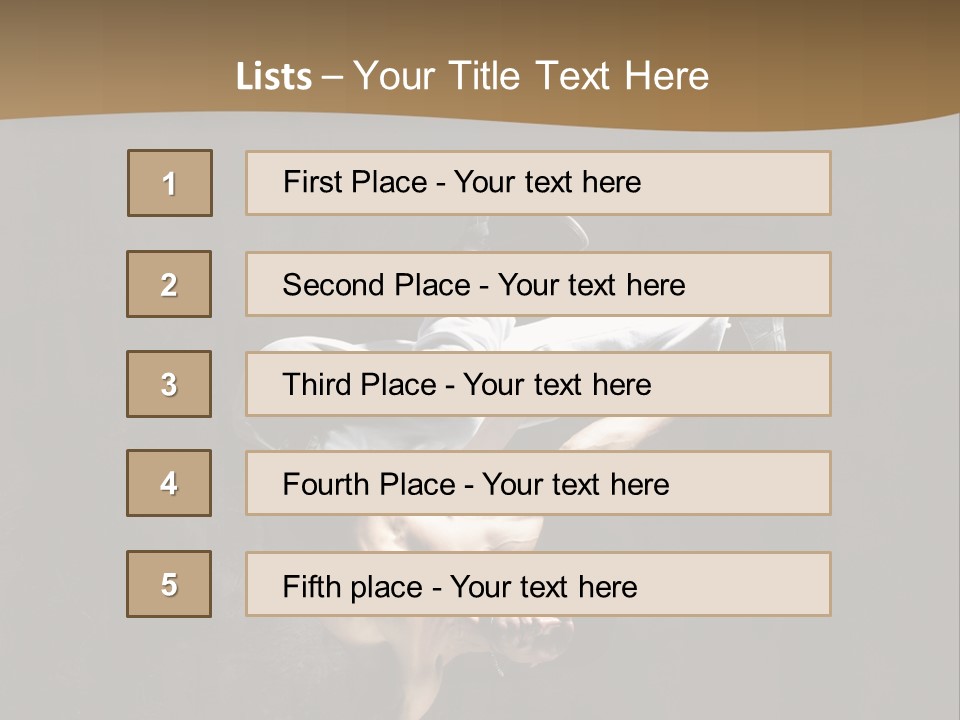Click the word Fifth in the bottom bar

click(x=313, y=586)
